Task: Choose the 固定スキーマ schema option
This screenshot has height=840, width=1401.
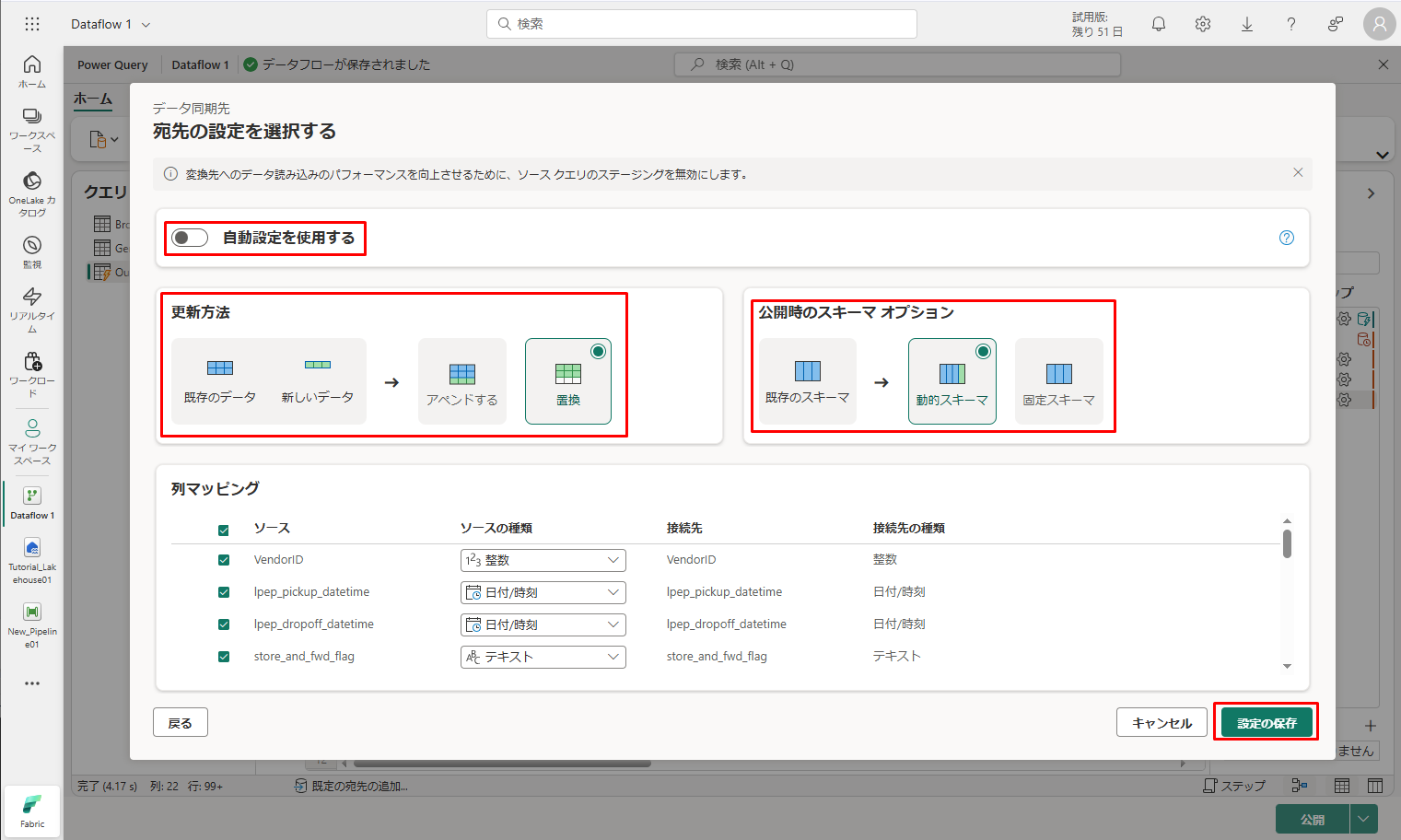Action: click(1058, 381)
